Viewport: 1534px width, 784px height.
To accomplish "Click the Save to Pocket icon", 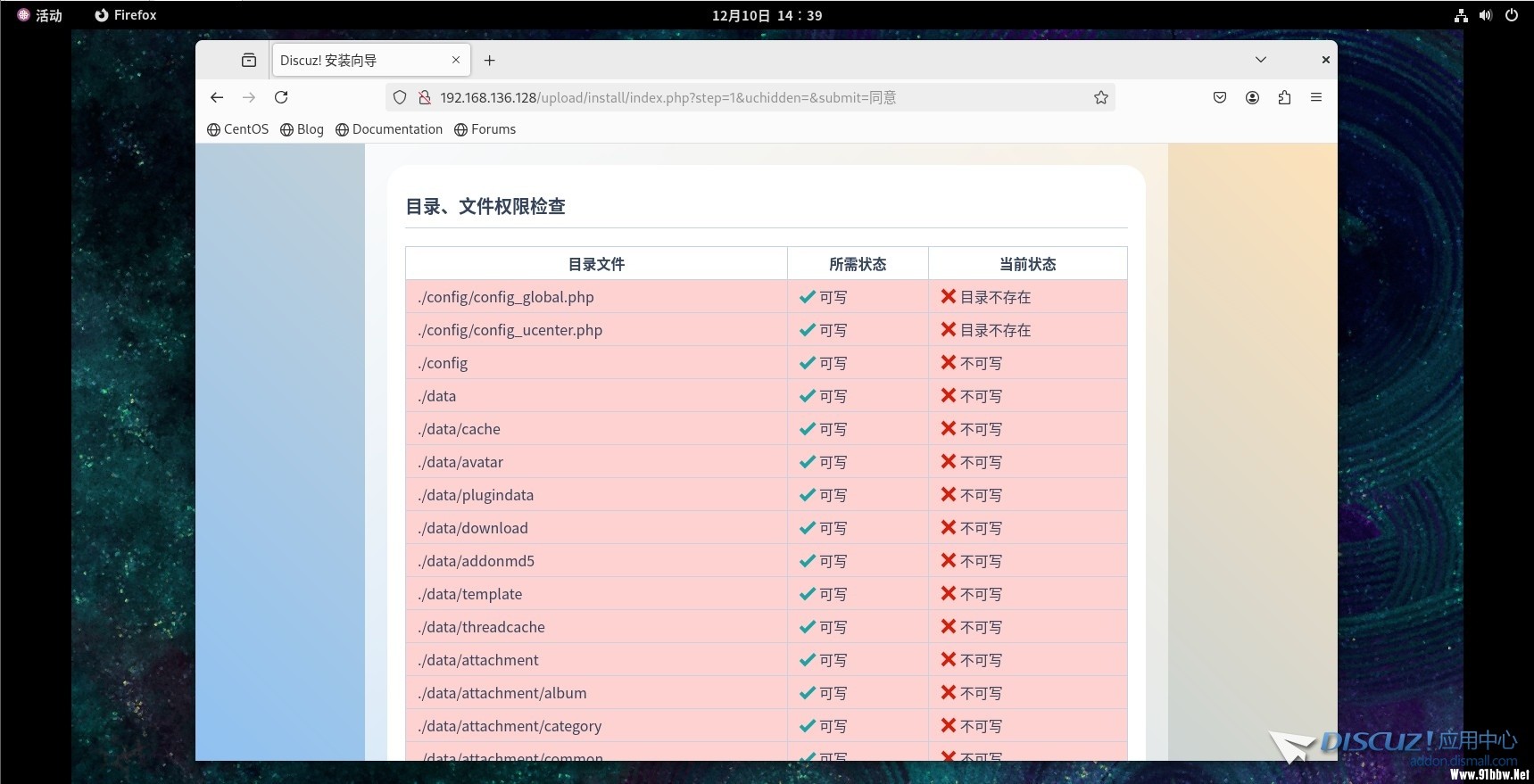I will (x=1220, y=97).
